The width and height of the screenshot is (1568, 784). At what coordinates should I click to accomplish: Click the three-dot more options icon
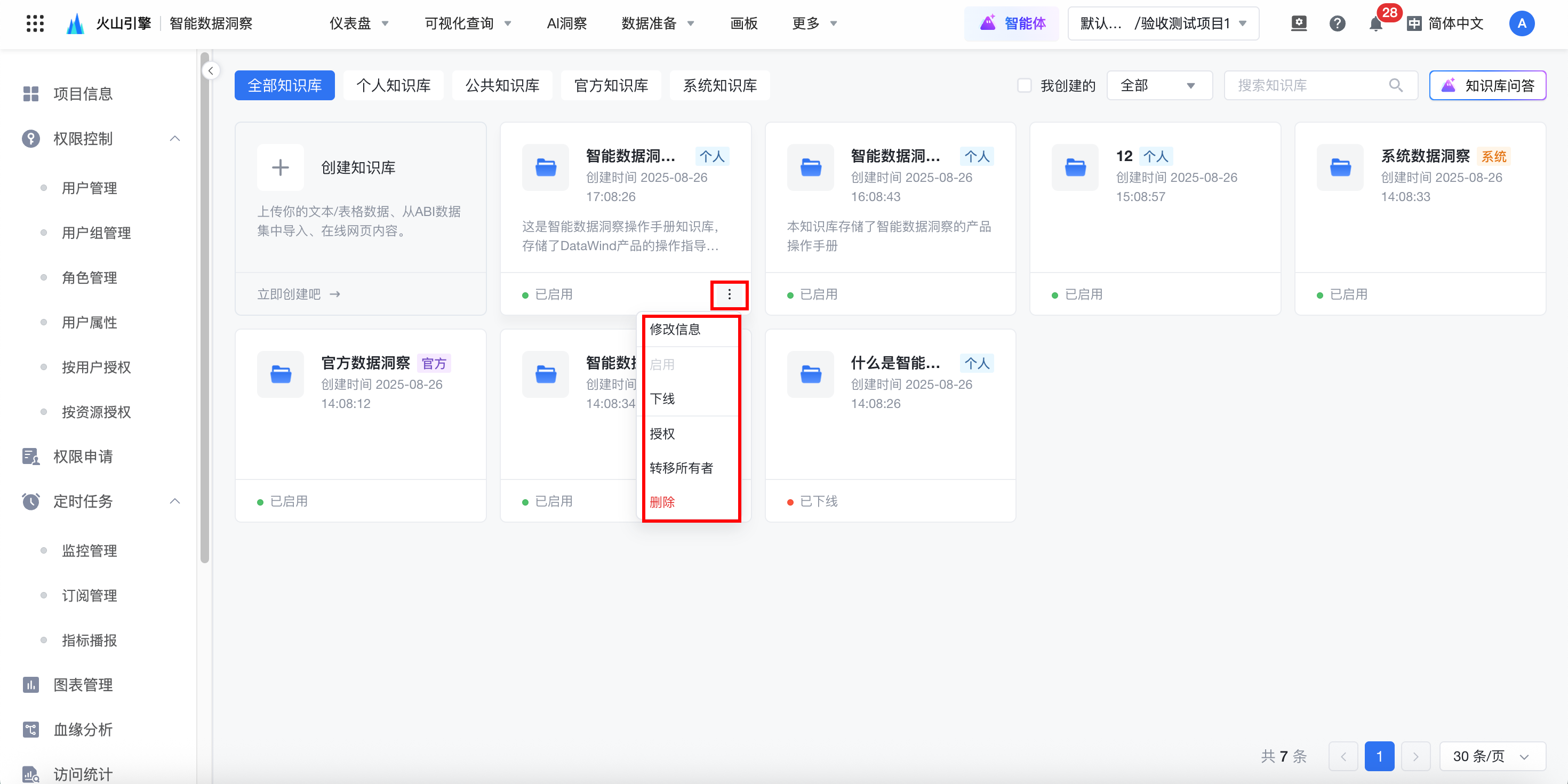(x=729, y=294)
